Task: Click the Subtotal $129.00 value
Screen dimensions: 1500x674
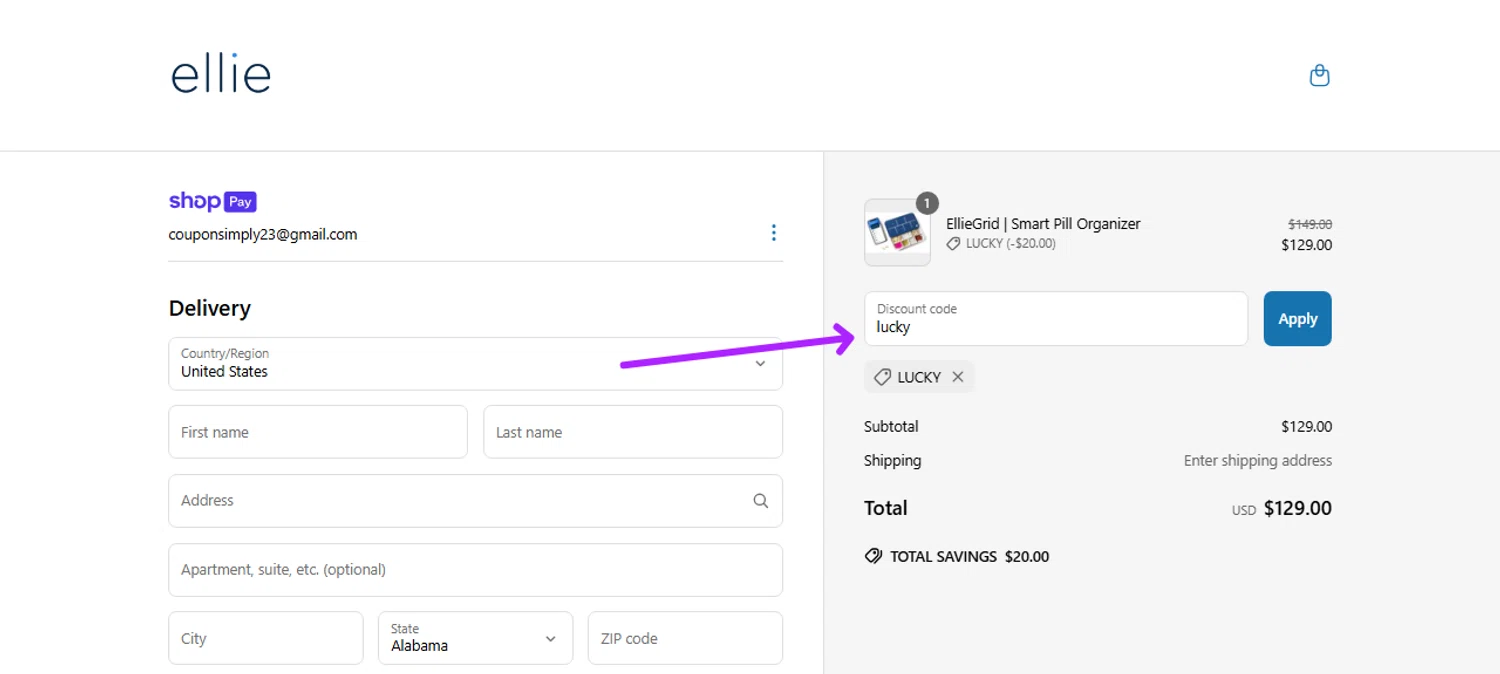Action: click(x=1307, y=427)
